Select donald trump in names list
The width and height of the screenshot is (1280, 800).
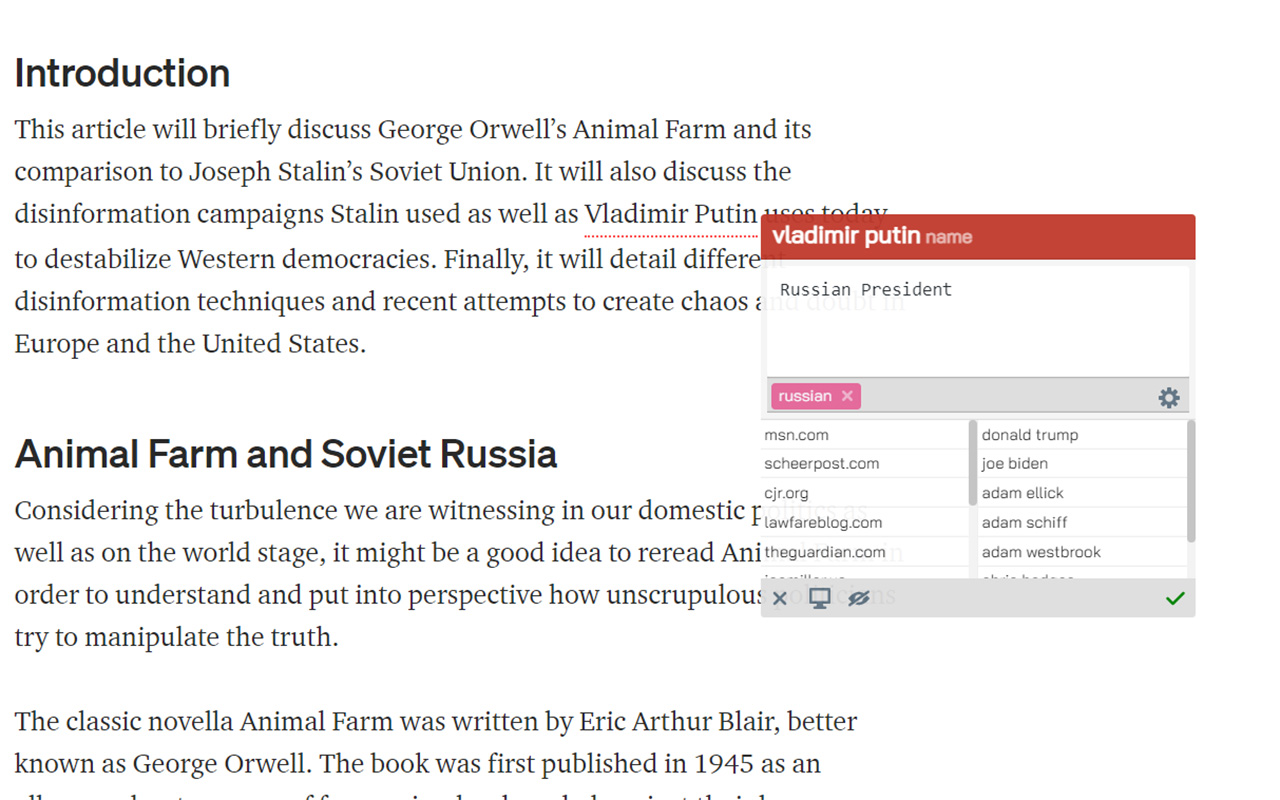click(x=1082, y=435)
